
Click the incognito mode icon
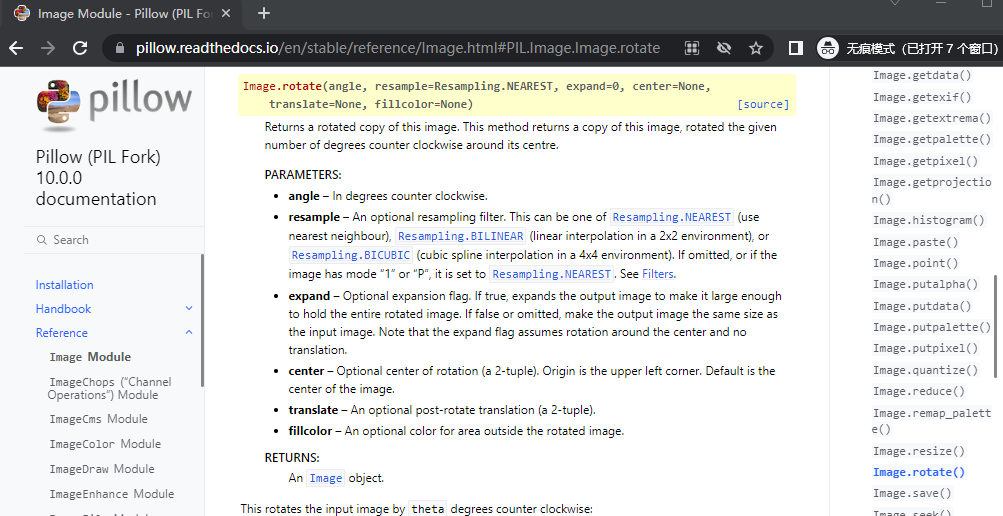828,48
